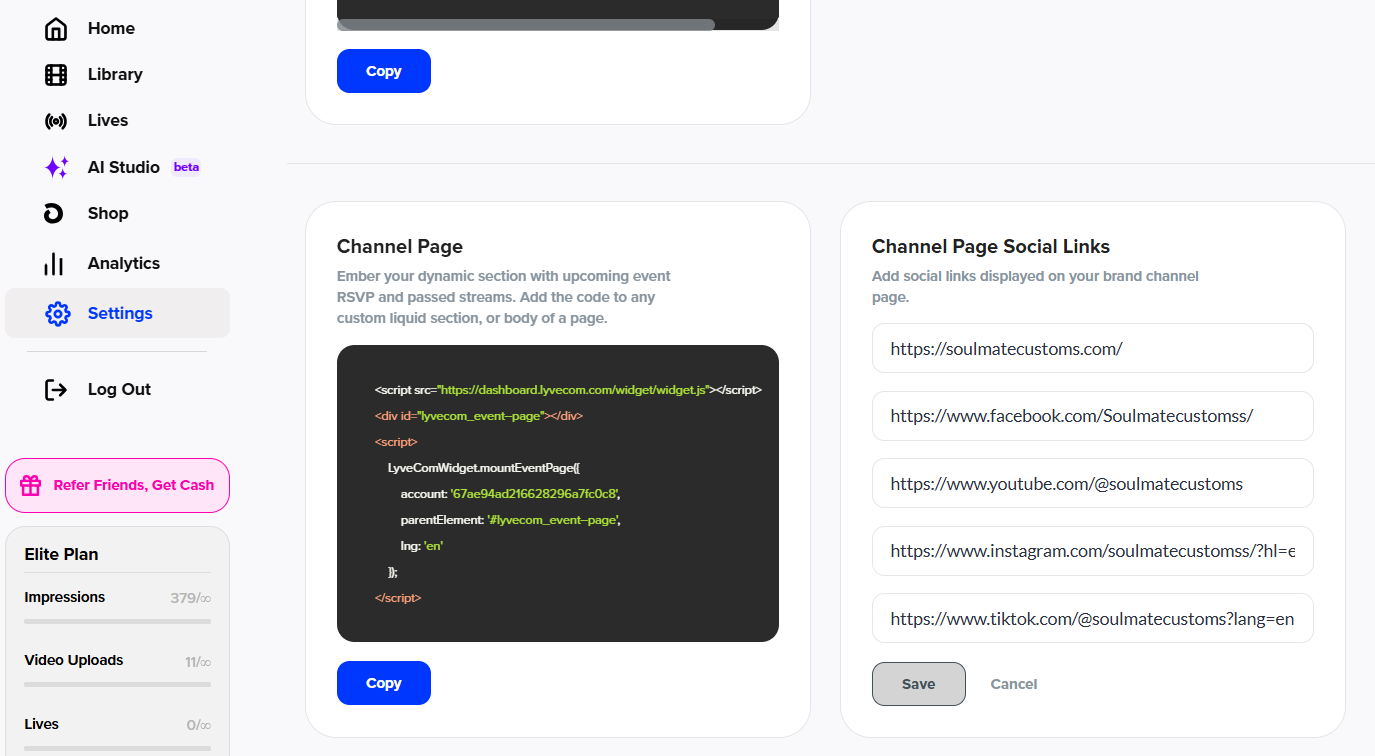
Task: Cancel social links changes
Action: (x=1013, y=684)
